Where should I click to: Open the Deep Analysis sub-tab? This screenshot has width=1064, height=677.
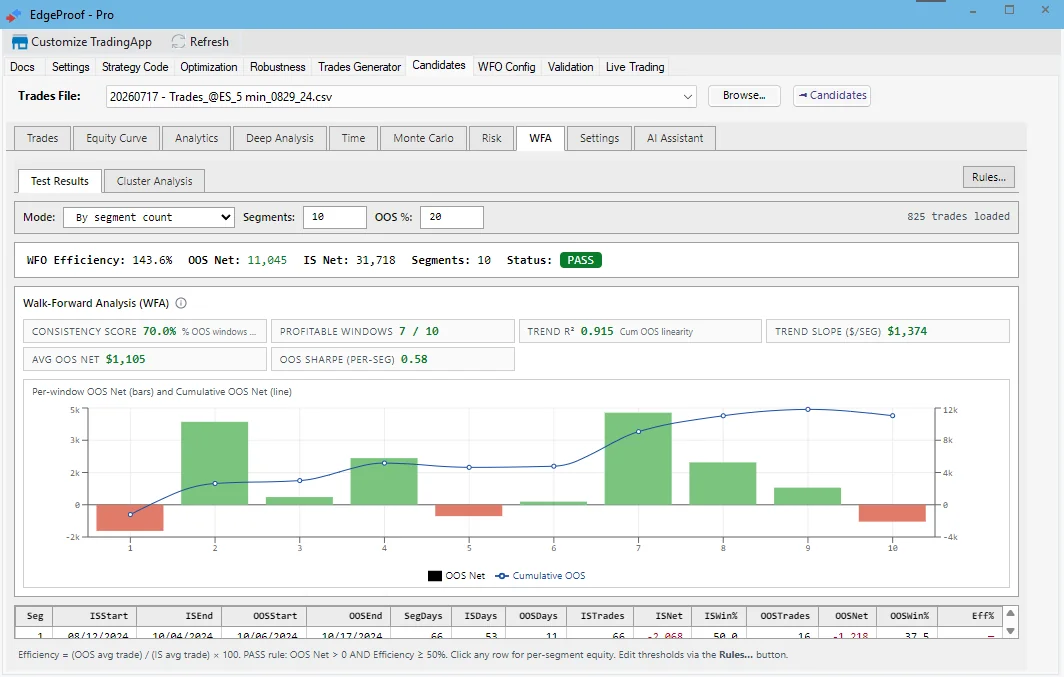[280, 138]
